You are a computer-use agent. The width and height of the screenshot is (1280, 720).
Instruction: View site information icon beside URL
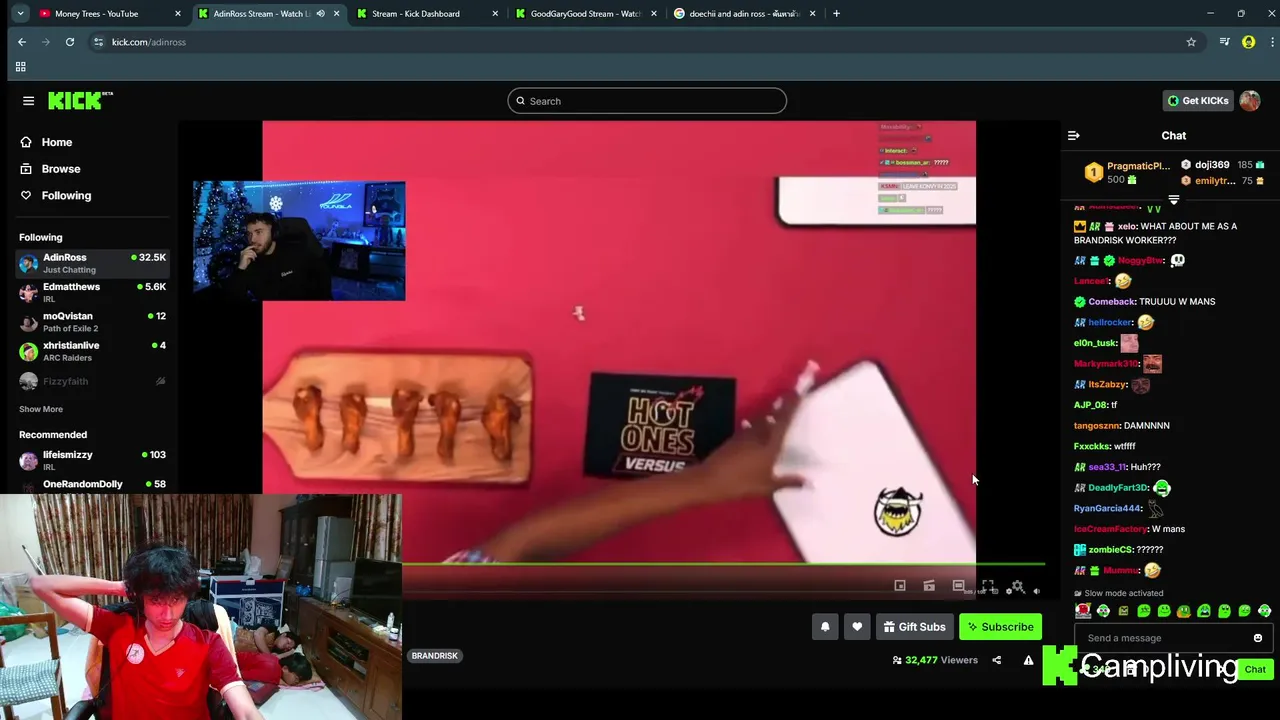point(98,42)
